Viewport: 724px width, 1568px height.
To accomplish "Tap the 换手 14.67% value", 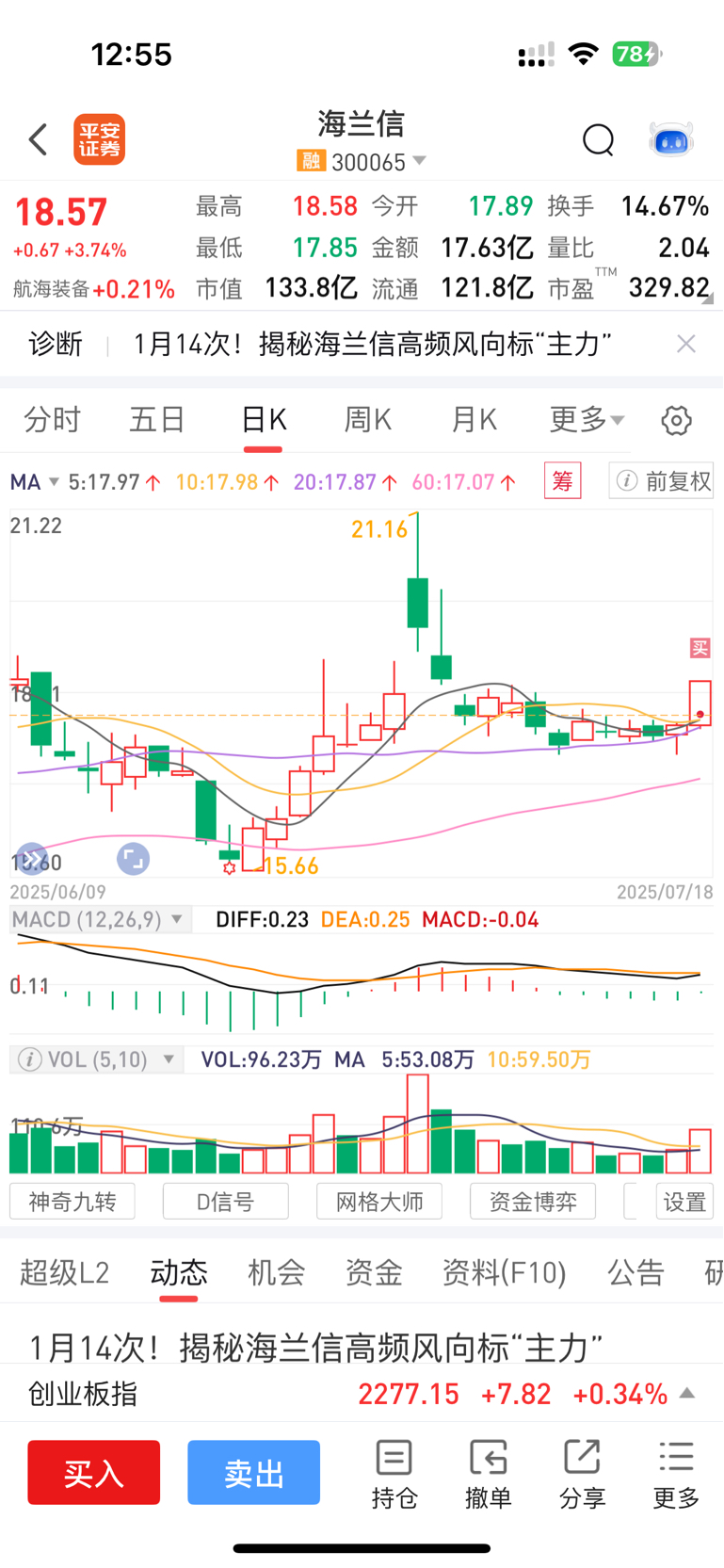I will pos(665,206).
